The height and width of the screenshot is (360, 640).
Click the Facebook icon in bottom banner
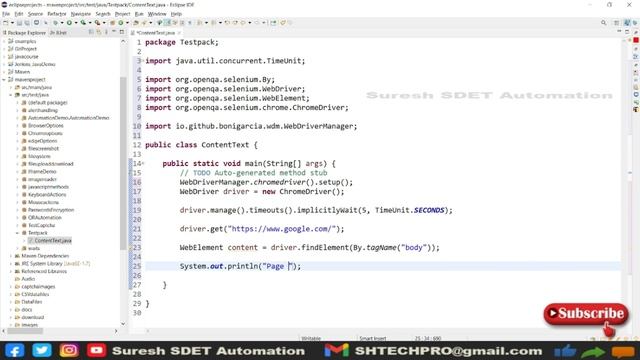pyautogui.click(x=15, y=351)
